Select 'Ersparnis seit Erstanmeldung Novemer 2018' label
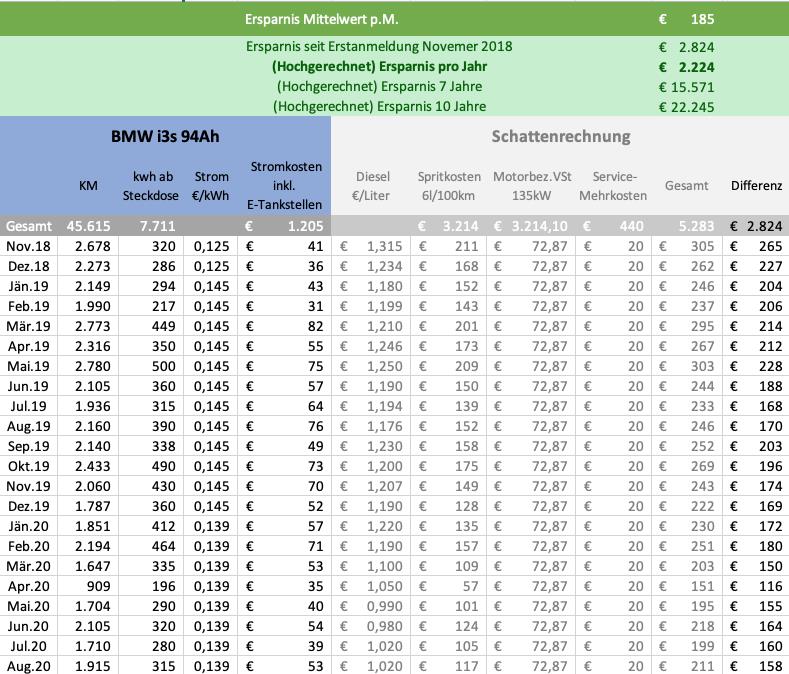 [x=379, y=46]
